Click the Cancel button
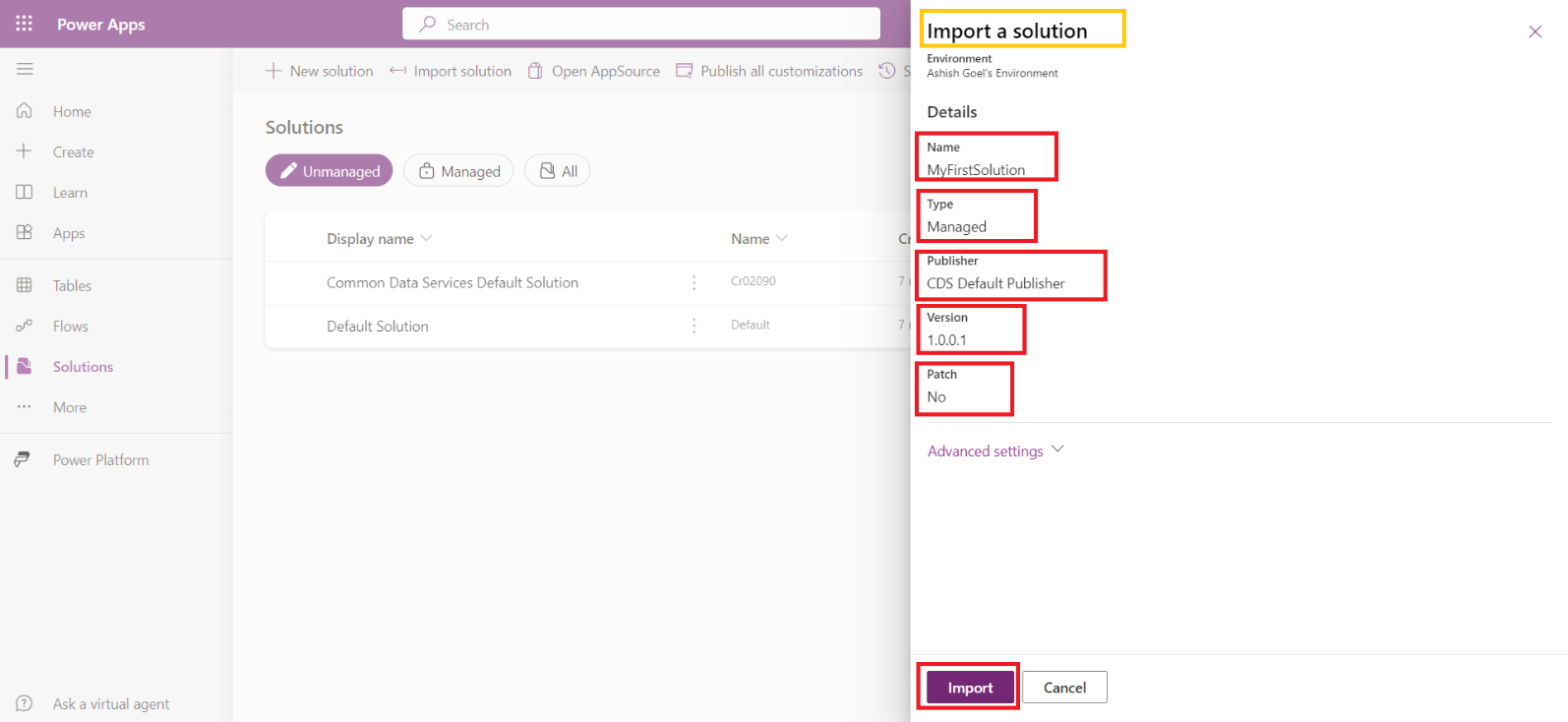 point(1064,688)
